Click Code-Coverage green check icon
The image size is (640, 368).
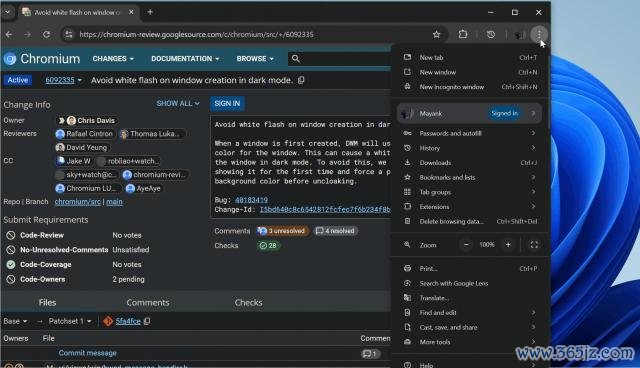click(x=11, y=265)
